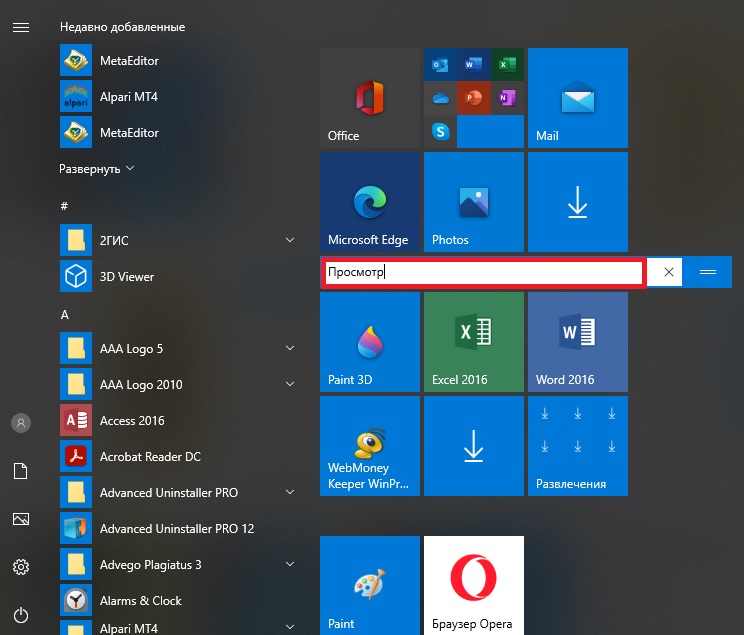The width and height of the screenshot is (744, 635).
Task: Launch the WebMoney Keeper WinPro tile
Action: (370, 446)
